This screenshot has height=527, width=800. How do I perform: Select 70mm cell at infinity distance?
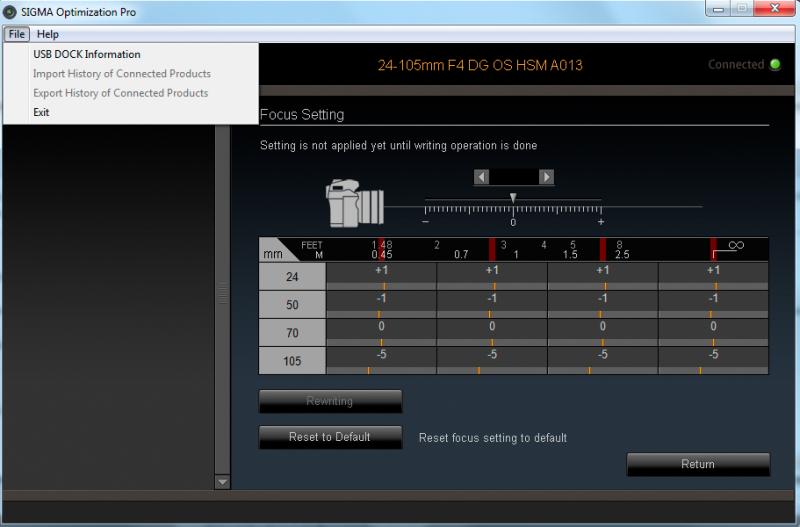tap(713, 333)
